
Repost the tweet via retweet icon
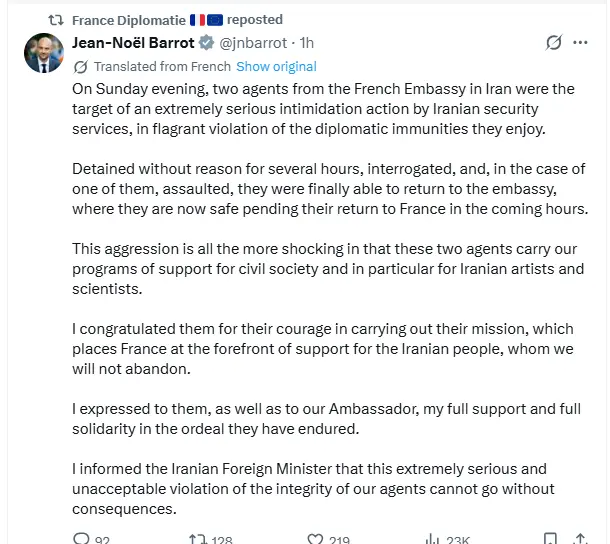(198, 539)
